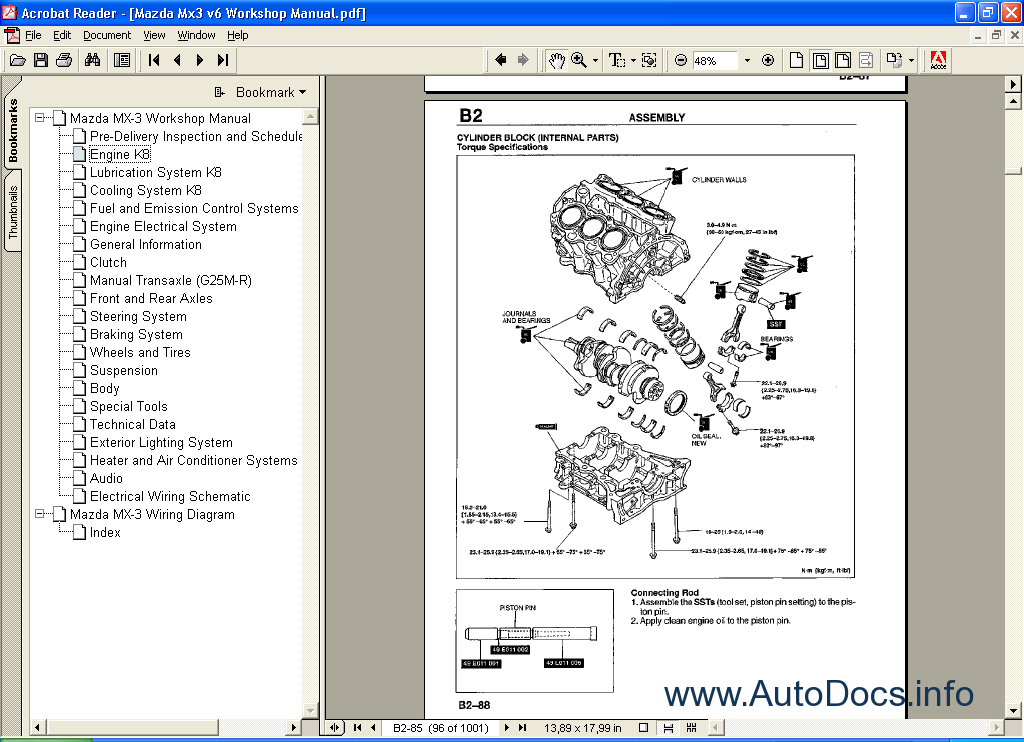1024x742 pixels.
Task: Click the status bar show/hide navigation pane button
Action: click(x=334, y=728)
